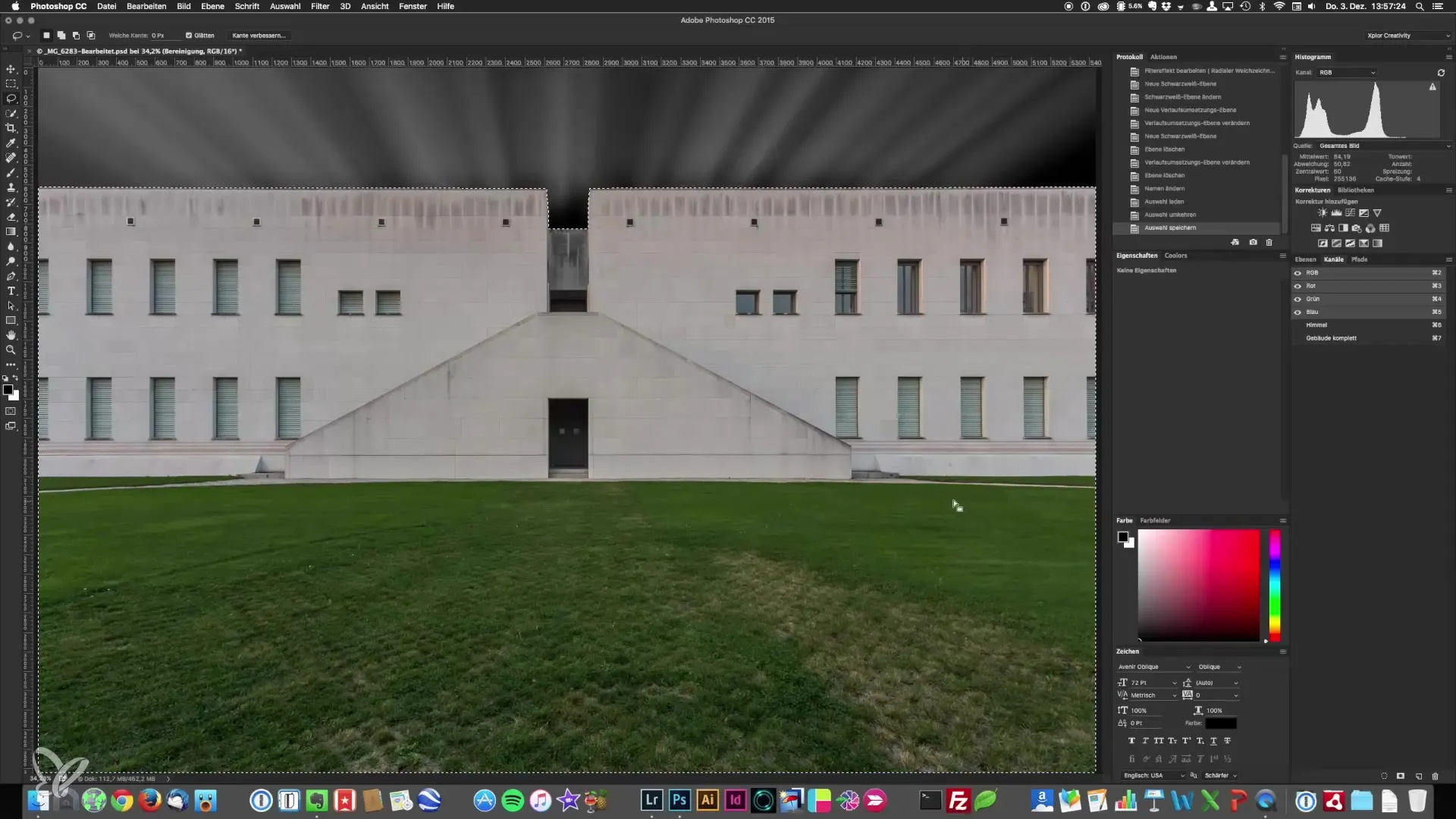Viewport: 1456px width, 819px height.
Task: Open the Oblique font style dropdown
Action: [x=1219, y=667]
